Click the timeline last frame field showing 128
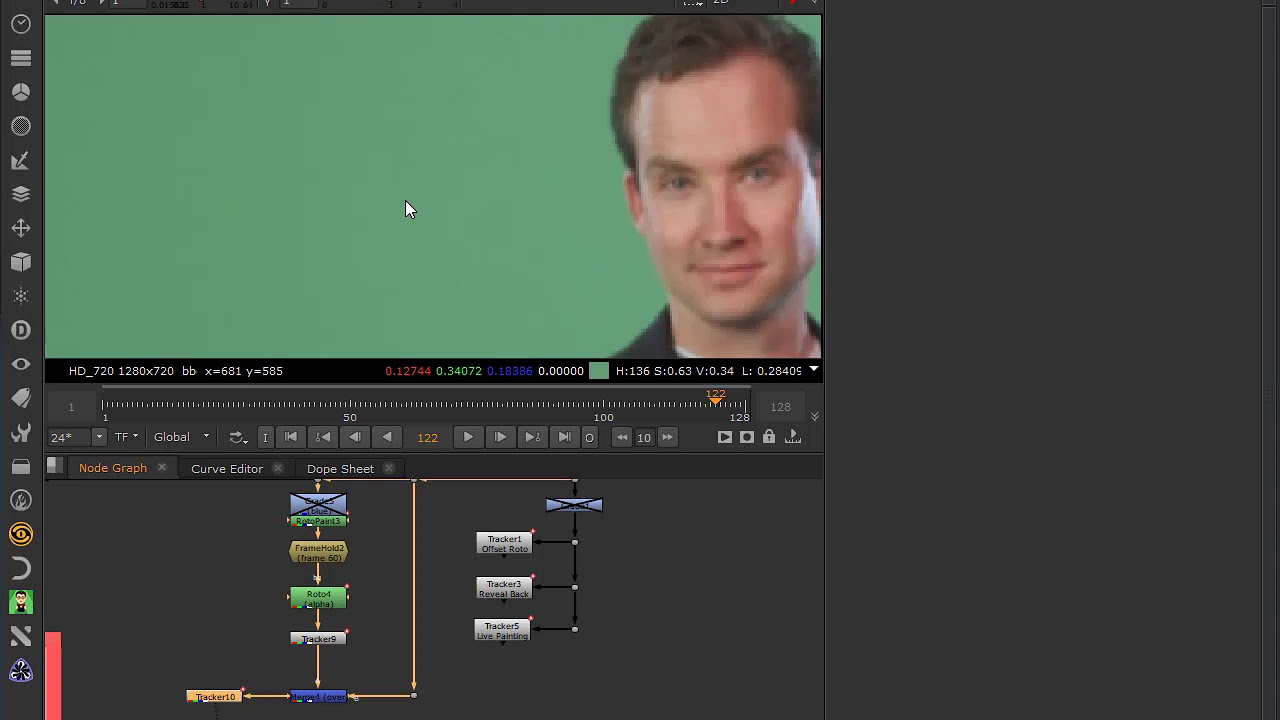The image size is (1280, 720). 781,407
